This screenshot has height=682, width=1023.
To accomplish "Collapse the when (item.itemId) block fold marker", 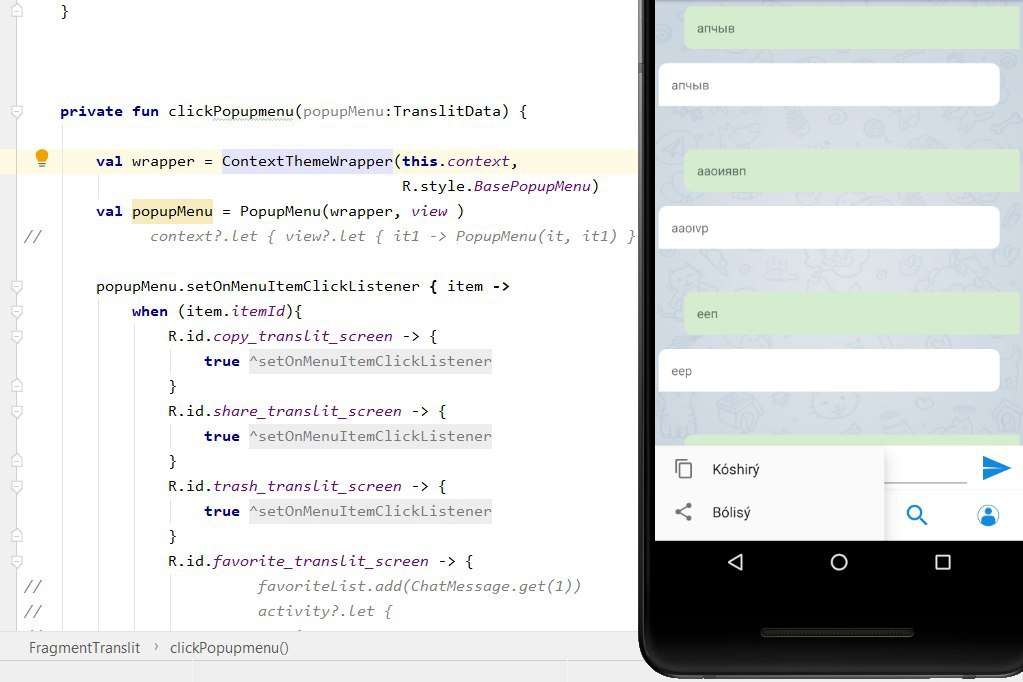I will click(x=17, y=311).
